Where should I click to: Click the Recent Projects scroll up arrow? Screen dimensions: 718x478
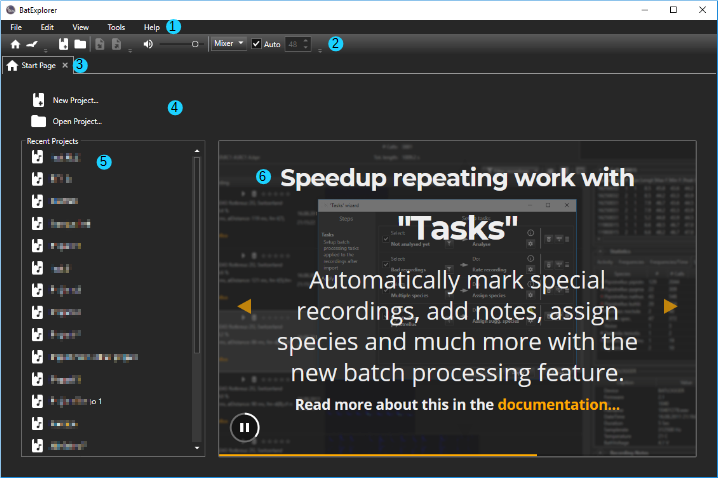[197, 151]
